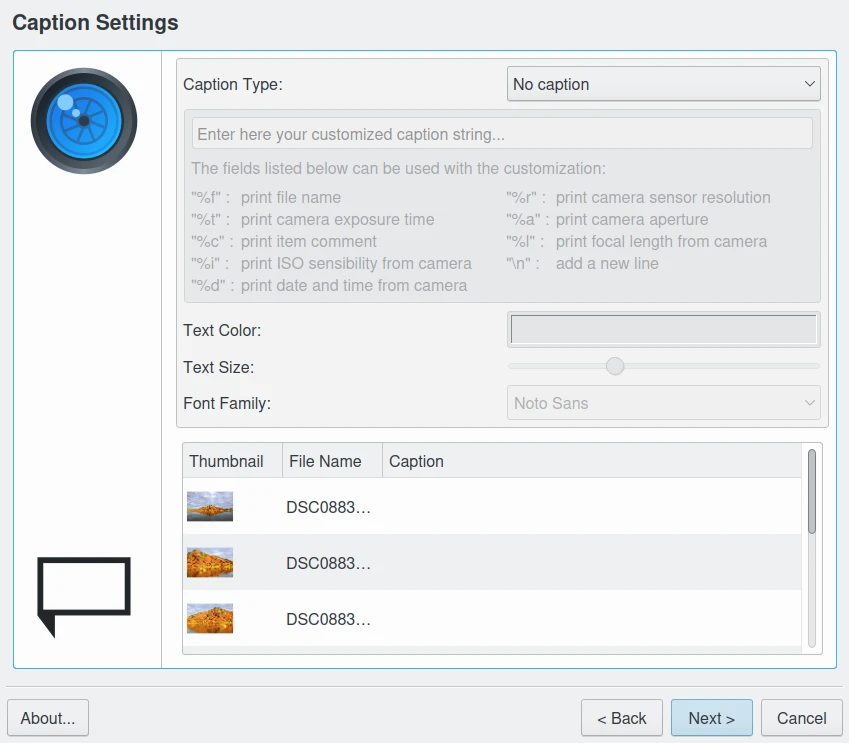The image size is (849, 743).
Task: Click the image list vertical scrollbar
Action: pyautogui.click(x=812, y=492)
